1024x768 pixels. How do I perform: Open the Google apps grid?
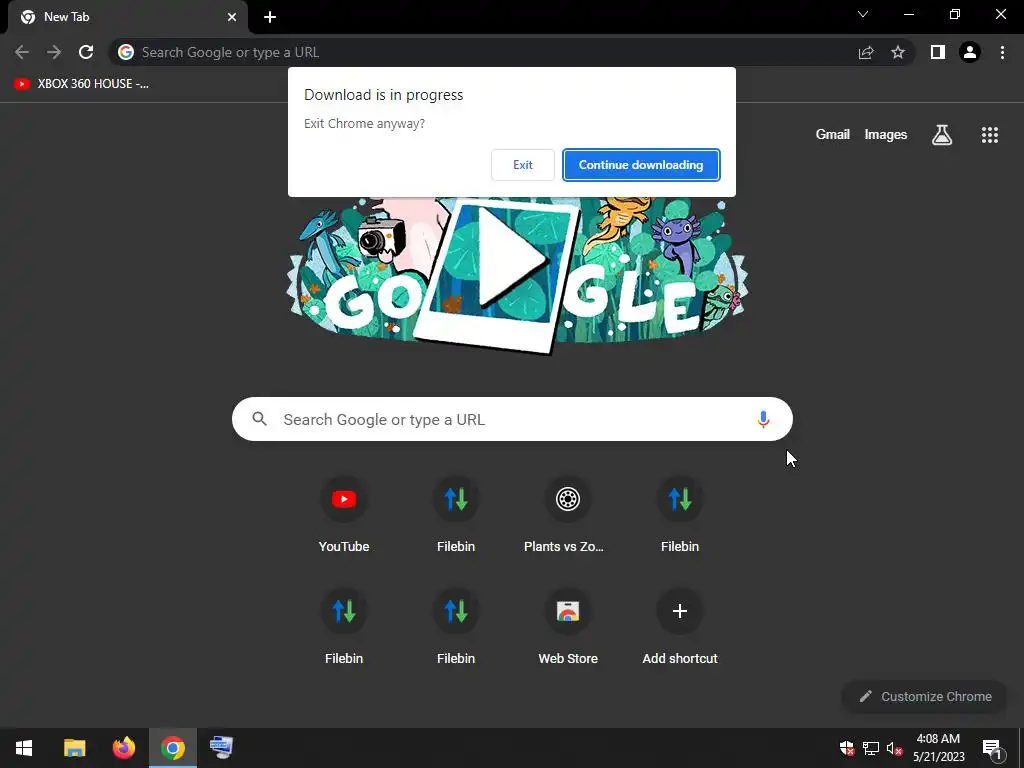tap(990, 135)
